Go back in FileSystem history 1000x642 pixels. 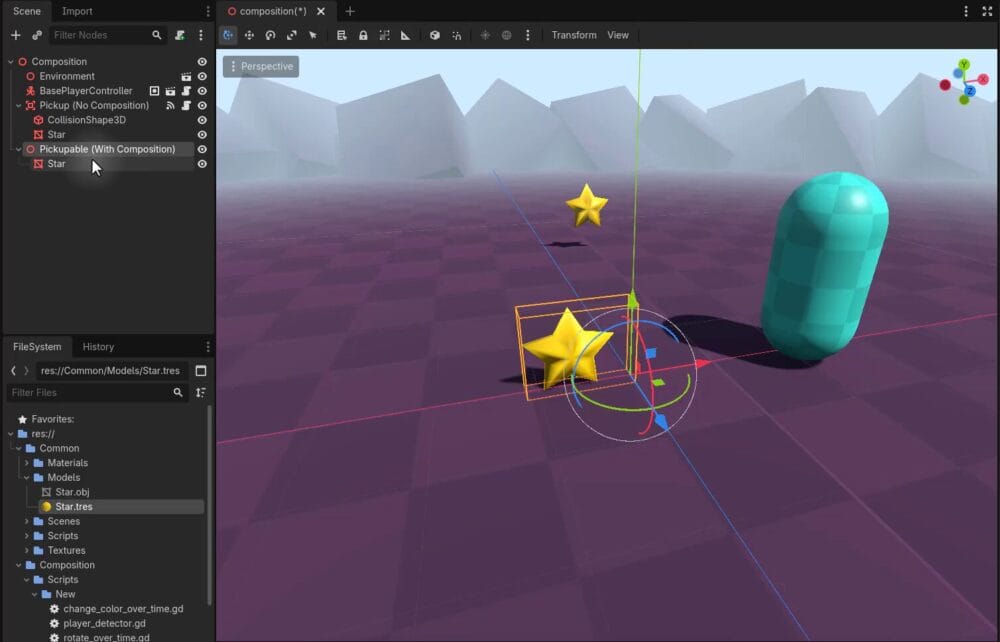13,370
